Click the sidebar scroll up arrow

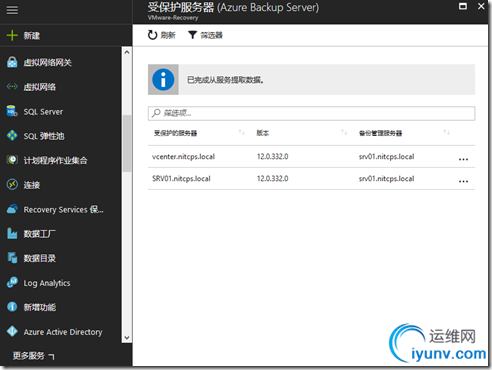127,52
